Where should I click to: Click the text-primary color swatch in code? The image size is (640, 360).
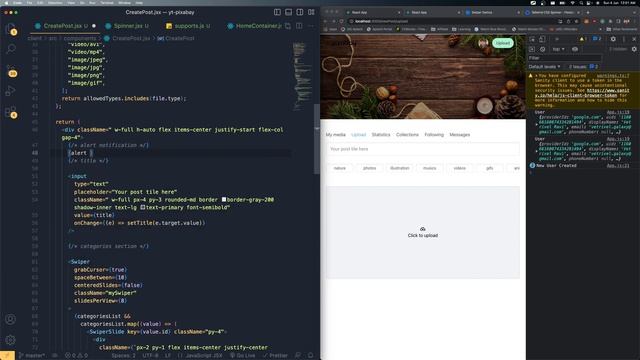tap(142, 207)
